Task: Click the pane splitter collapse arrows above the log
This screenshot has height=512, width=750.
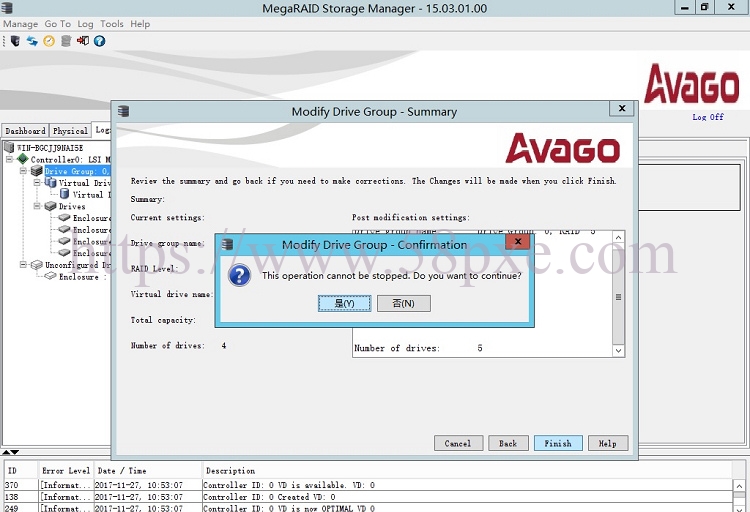Action: pos(11,452)
